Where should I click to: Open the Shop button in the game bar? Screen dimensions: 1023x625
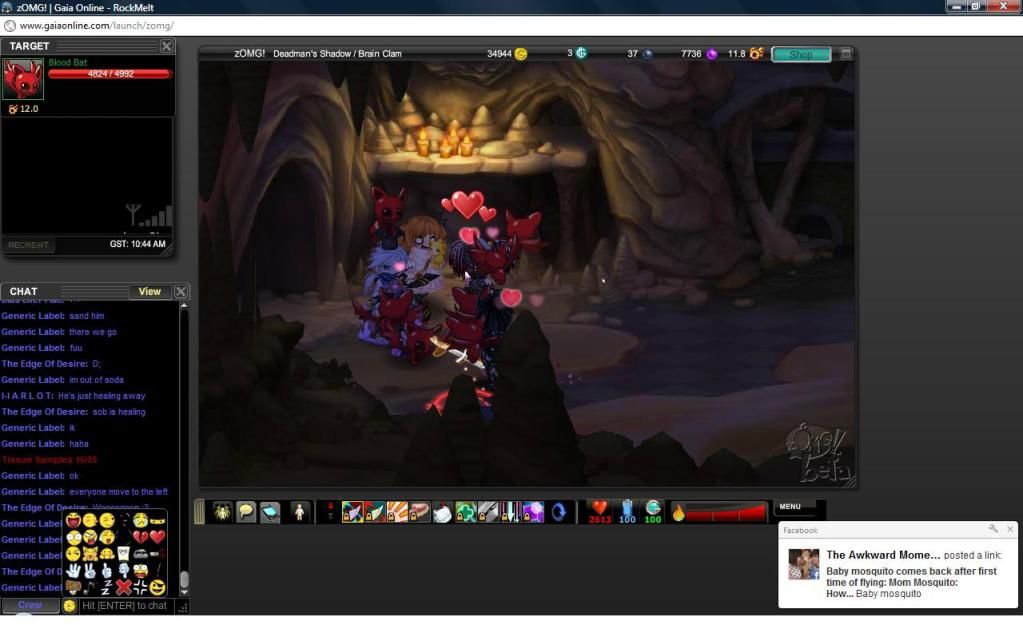(x=801, y=54)
